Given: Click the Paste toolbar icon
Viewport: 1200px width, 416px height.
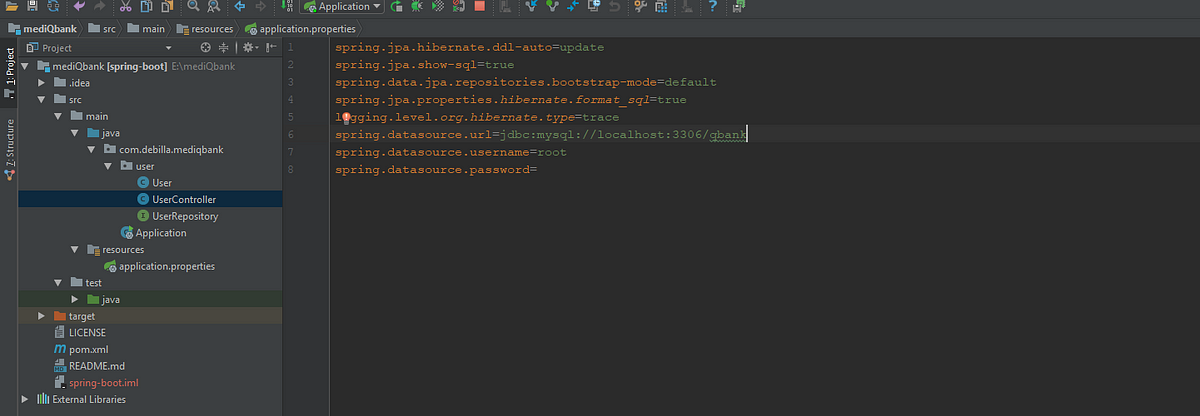Looking at the screenshot, I should pos(166,7).
